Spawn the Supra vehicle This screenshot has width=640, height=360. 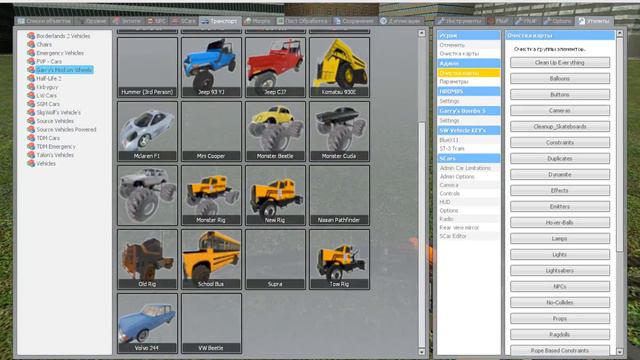pyautogui.click(x=275, y=259)
